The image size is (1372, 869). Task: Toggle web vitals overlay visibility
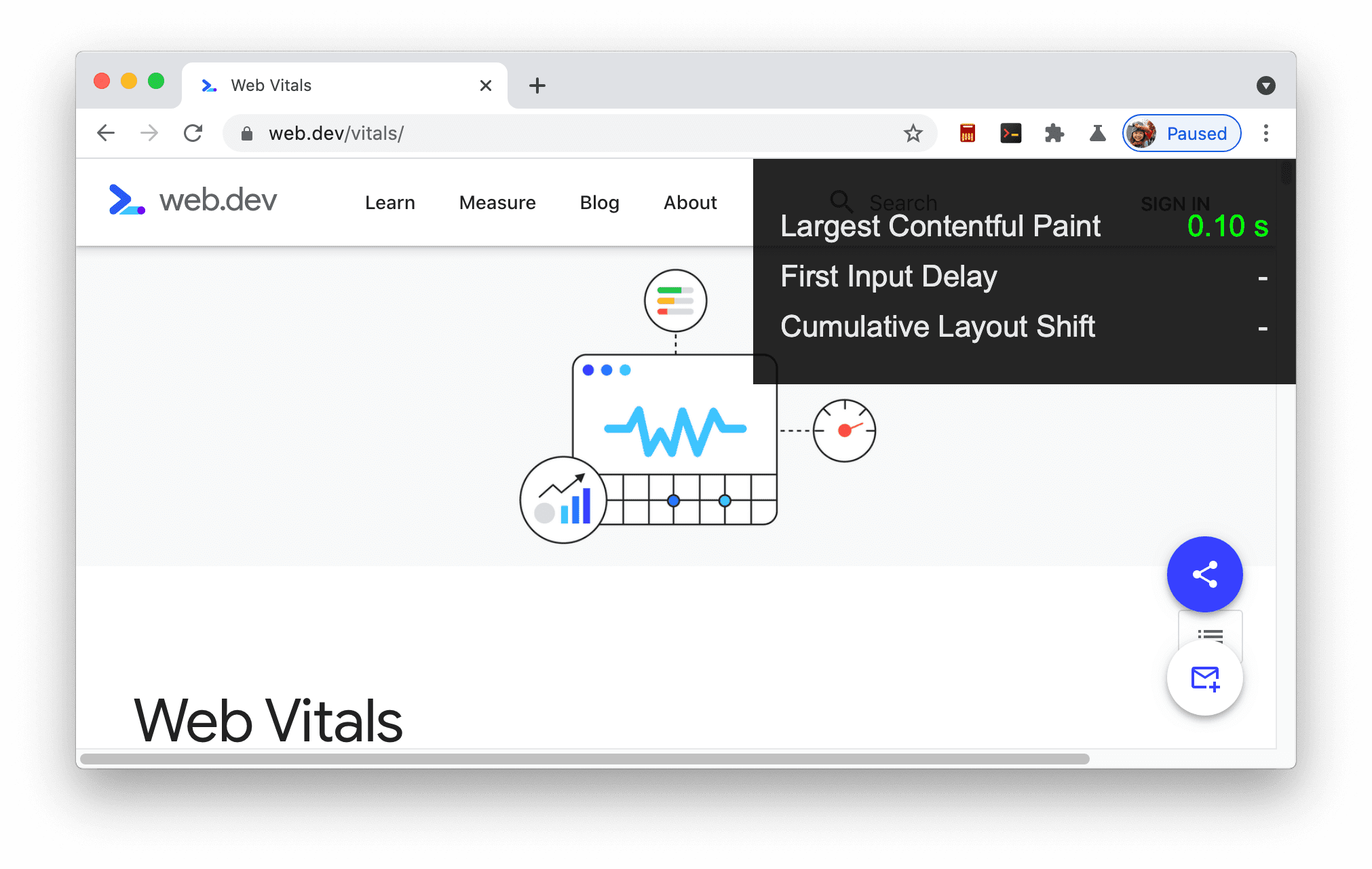tap(1097, 133)
